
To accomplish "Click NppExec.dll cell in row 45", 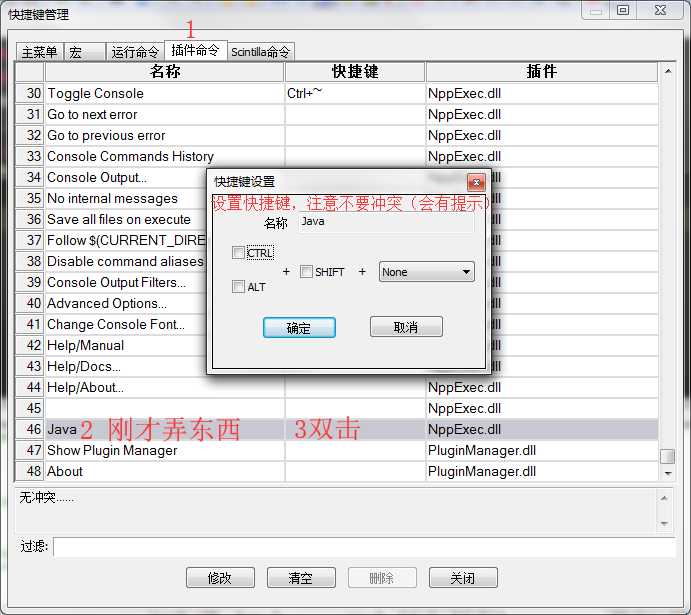I will coord(542,408).
